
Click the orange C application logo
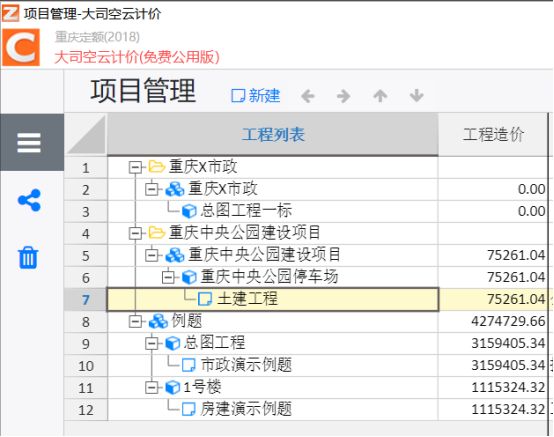click(21, 47)
